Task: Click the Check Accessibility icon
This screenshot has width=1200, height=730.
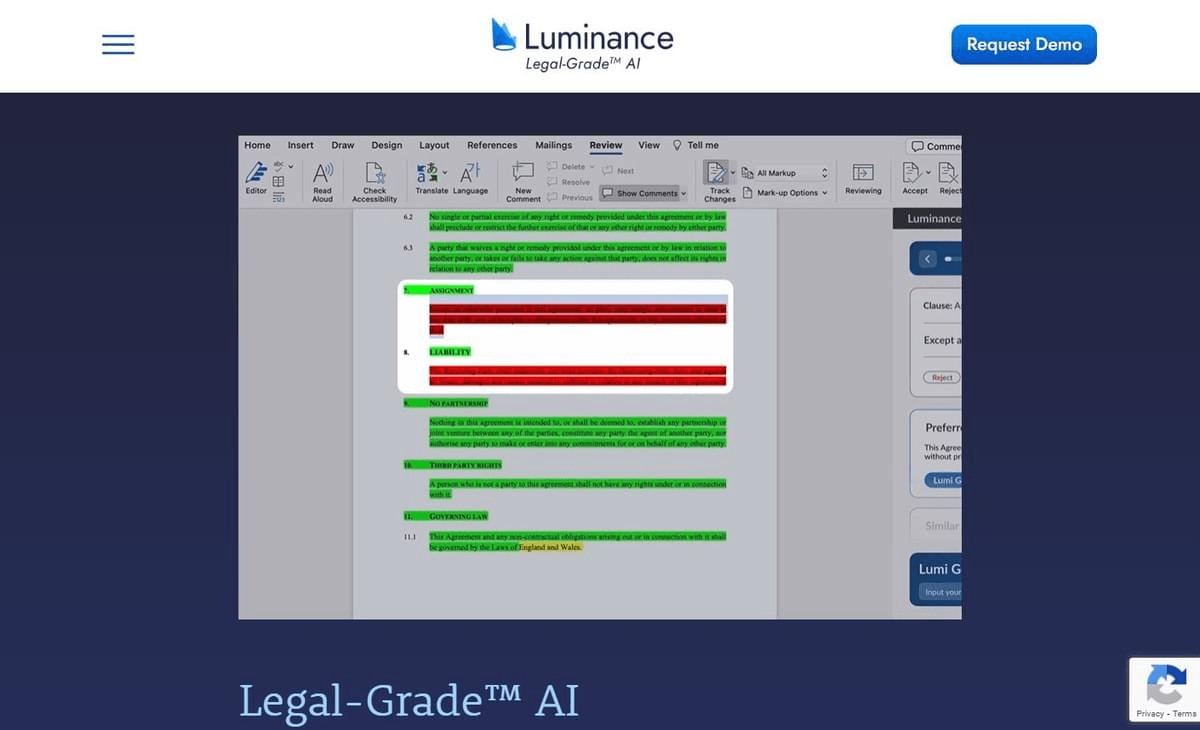Action: pyautogui.click(x=374, y=173)
